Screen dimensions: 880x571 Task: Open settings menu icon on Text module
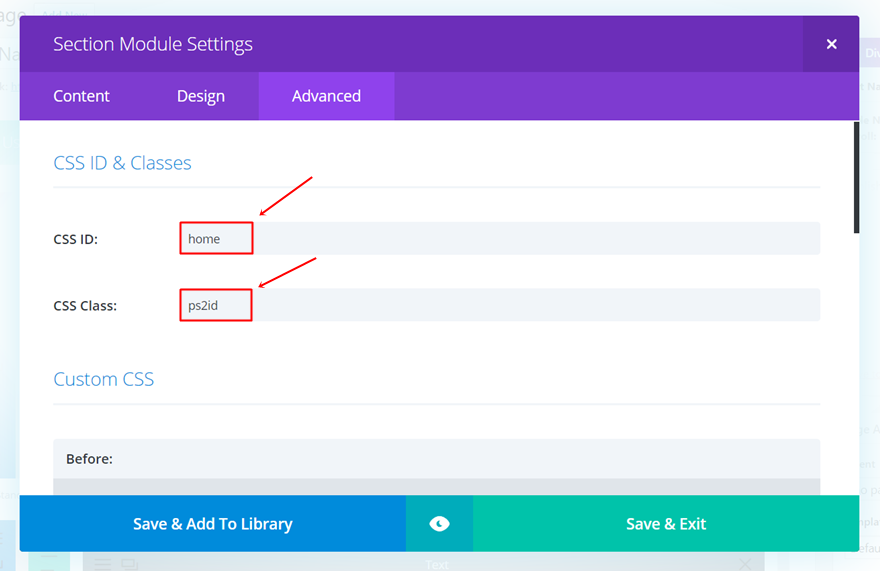coord(103,564)
